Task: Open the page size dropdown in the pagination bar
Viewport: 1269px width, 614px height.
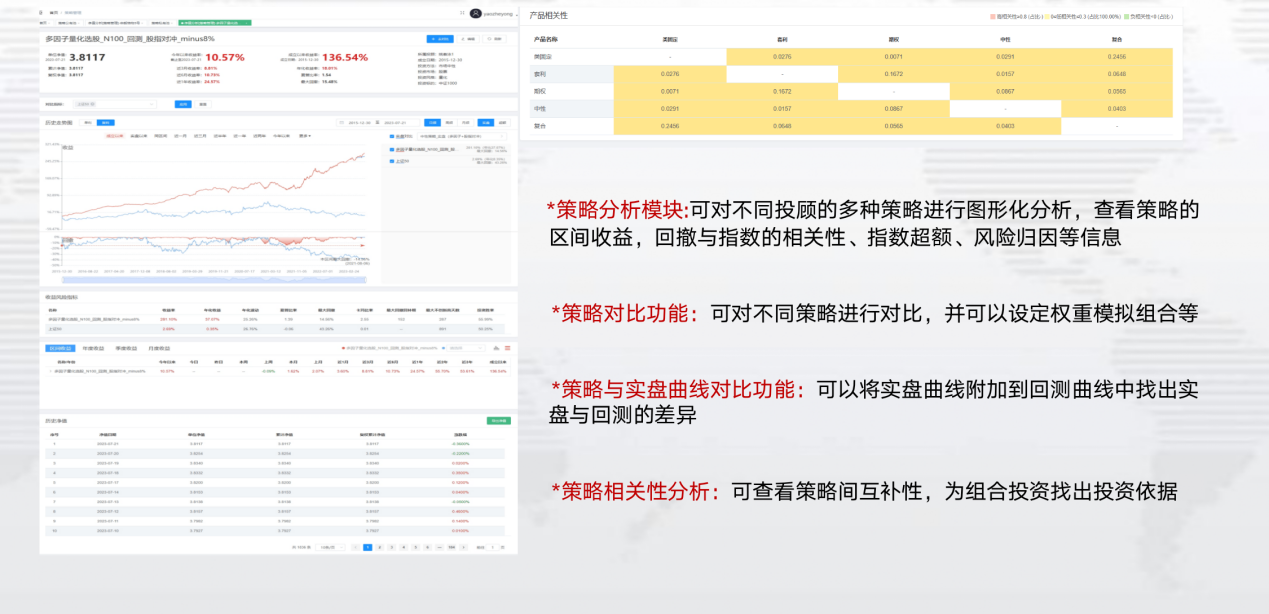Action: [x=332, y=547]
